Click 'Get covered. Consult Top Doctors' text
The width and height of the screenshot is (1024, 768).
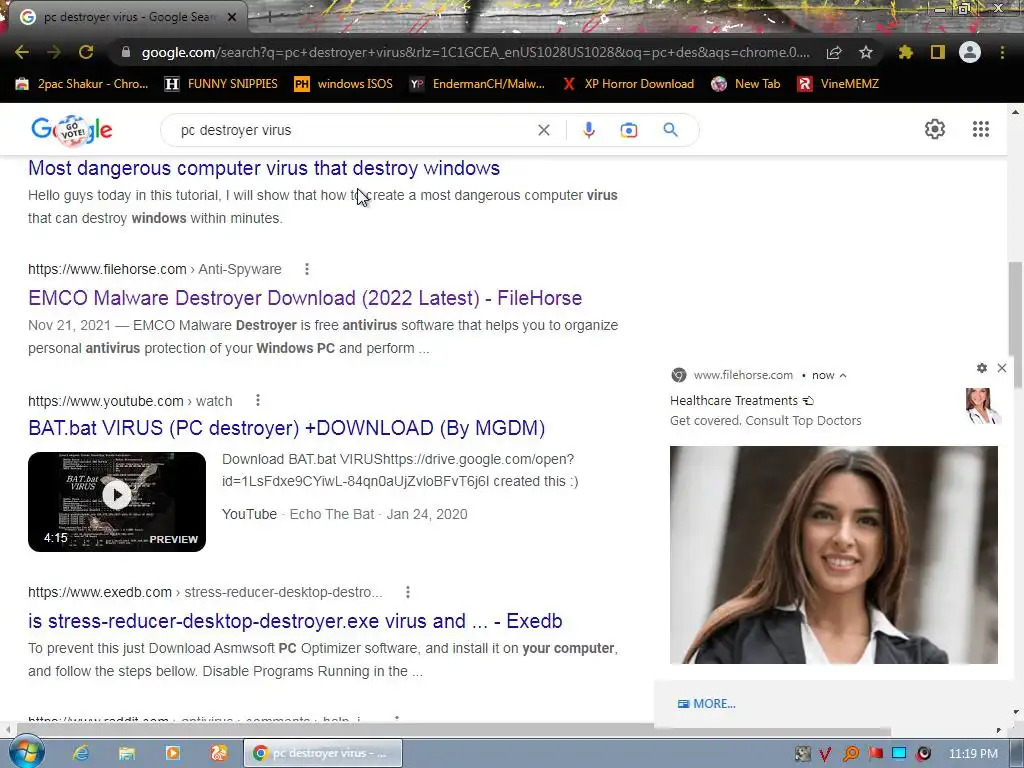765,421
